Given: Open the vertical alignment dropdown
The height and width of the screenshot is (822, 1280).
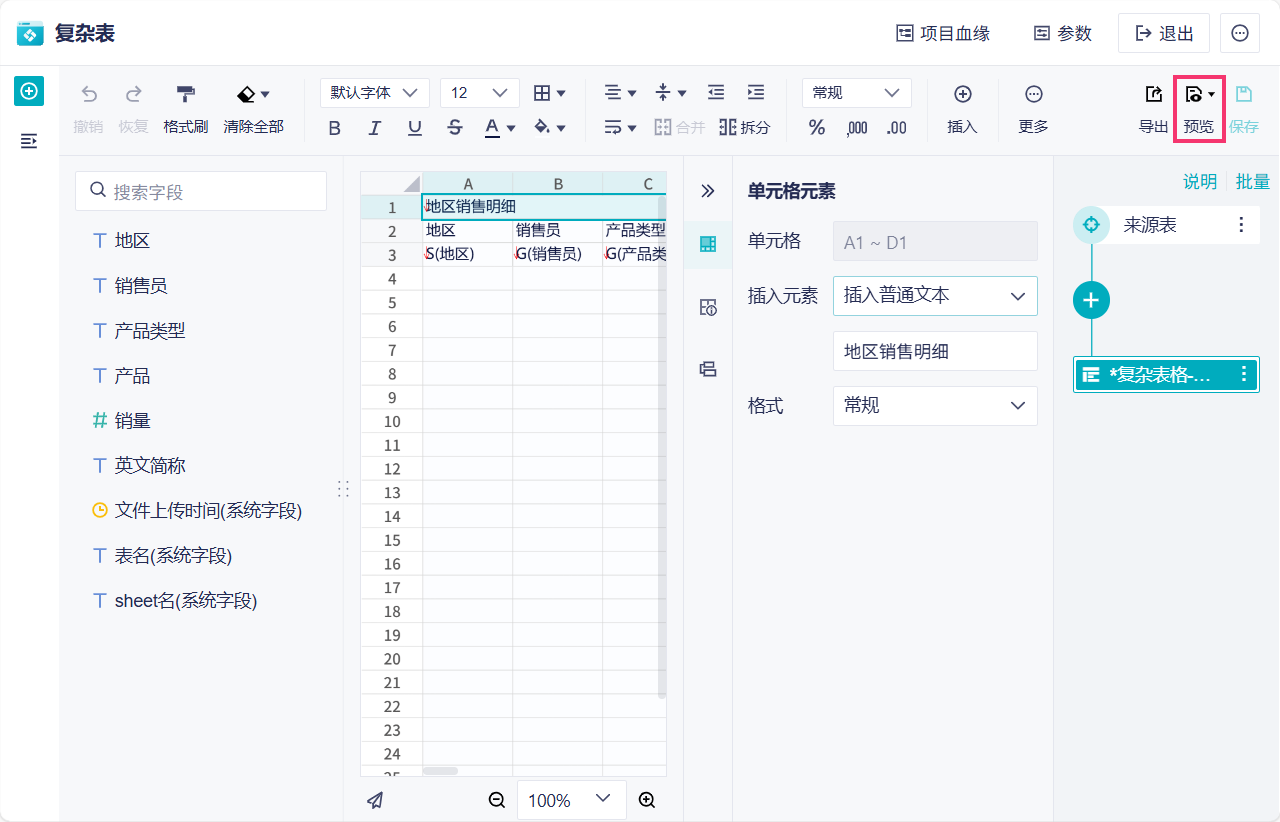Looking at the screenshot, I should point(671,93).
